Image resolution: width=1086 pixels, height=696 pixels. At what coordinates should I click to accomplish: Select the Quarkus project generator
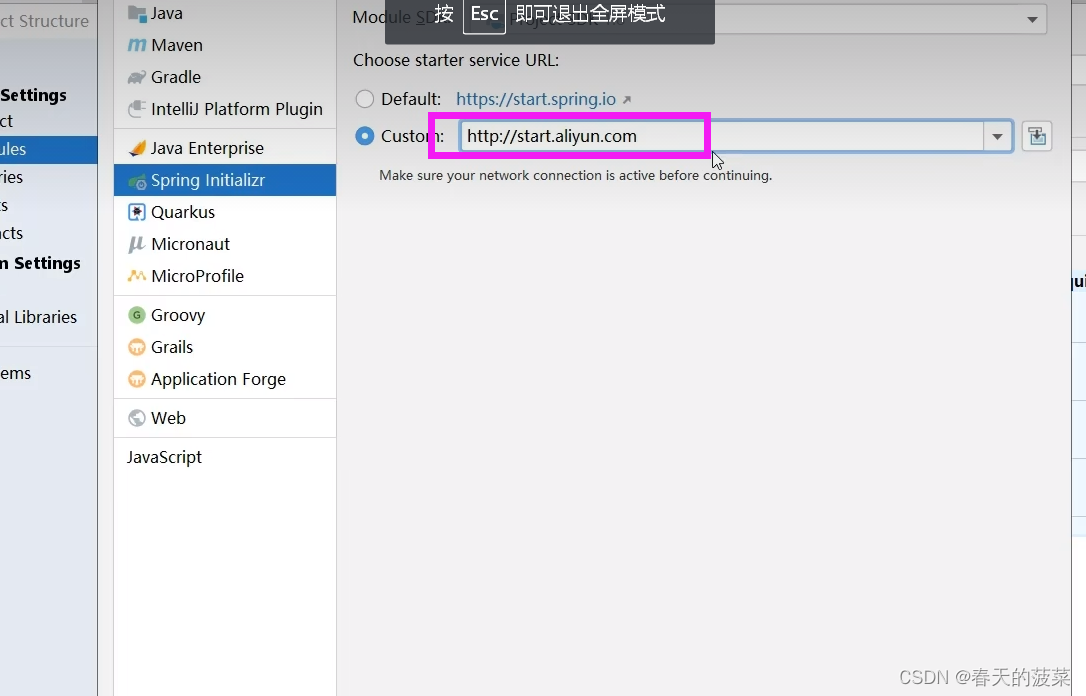pyautogui.click(x=182, y=212)
